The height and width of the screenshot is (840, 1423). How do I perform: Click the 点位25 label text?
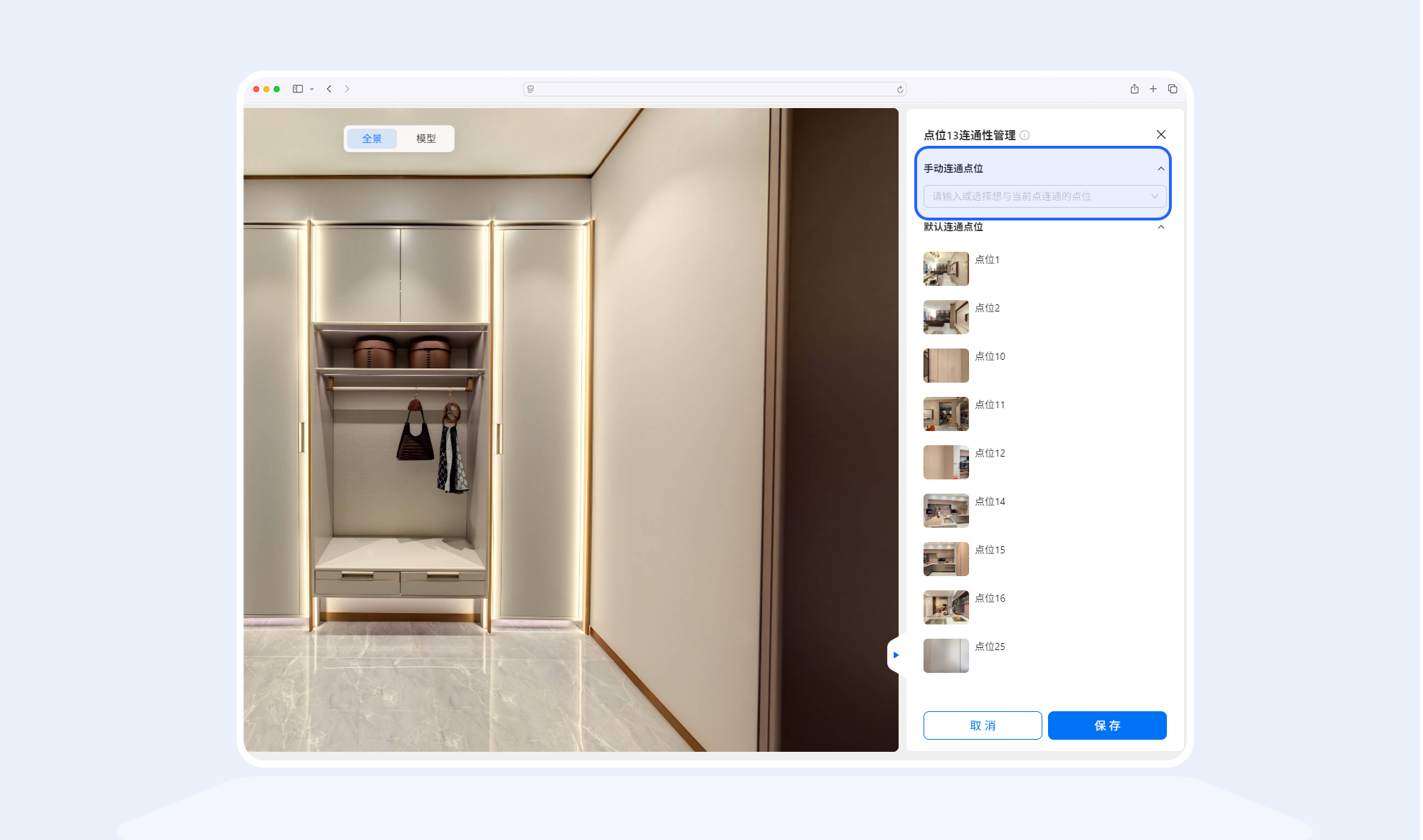coord(990,647)
